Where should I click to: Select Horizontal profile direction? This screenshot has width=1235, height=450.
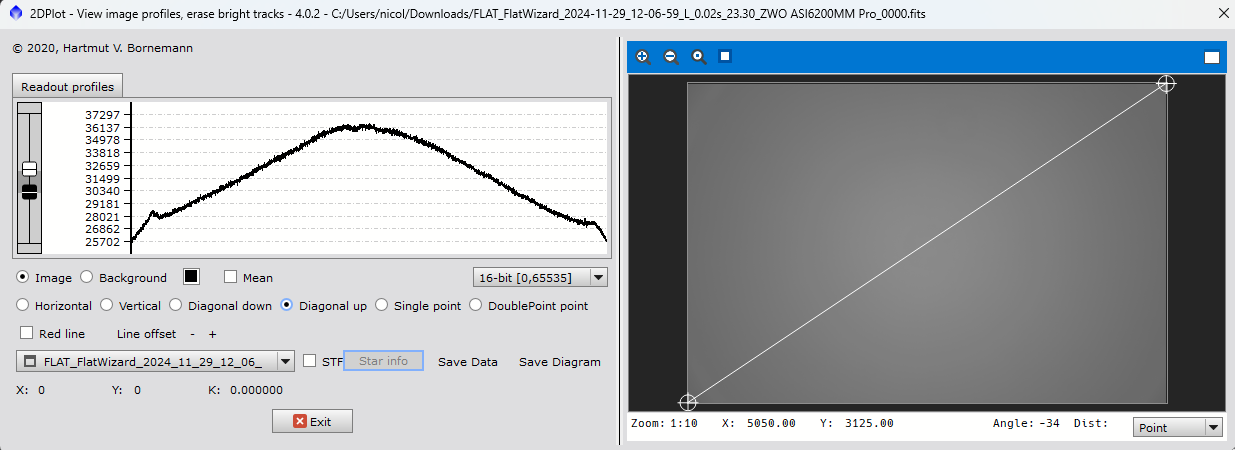click(x=23, y=305)
